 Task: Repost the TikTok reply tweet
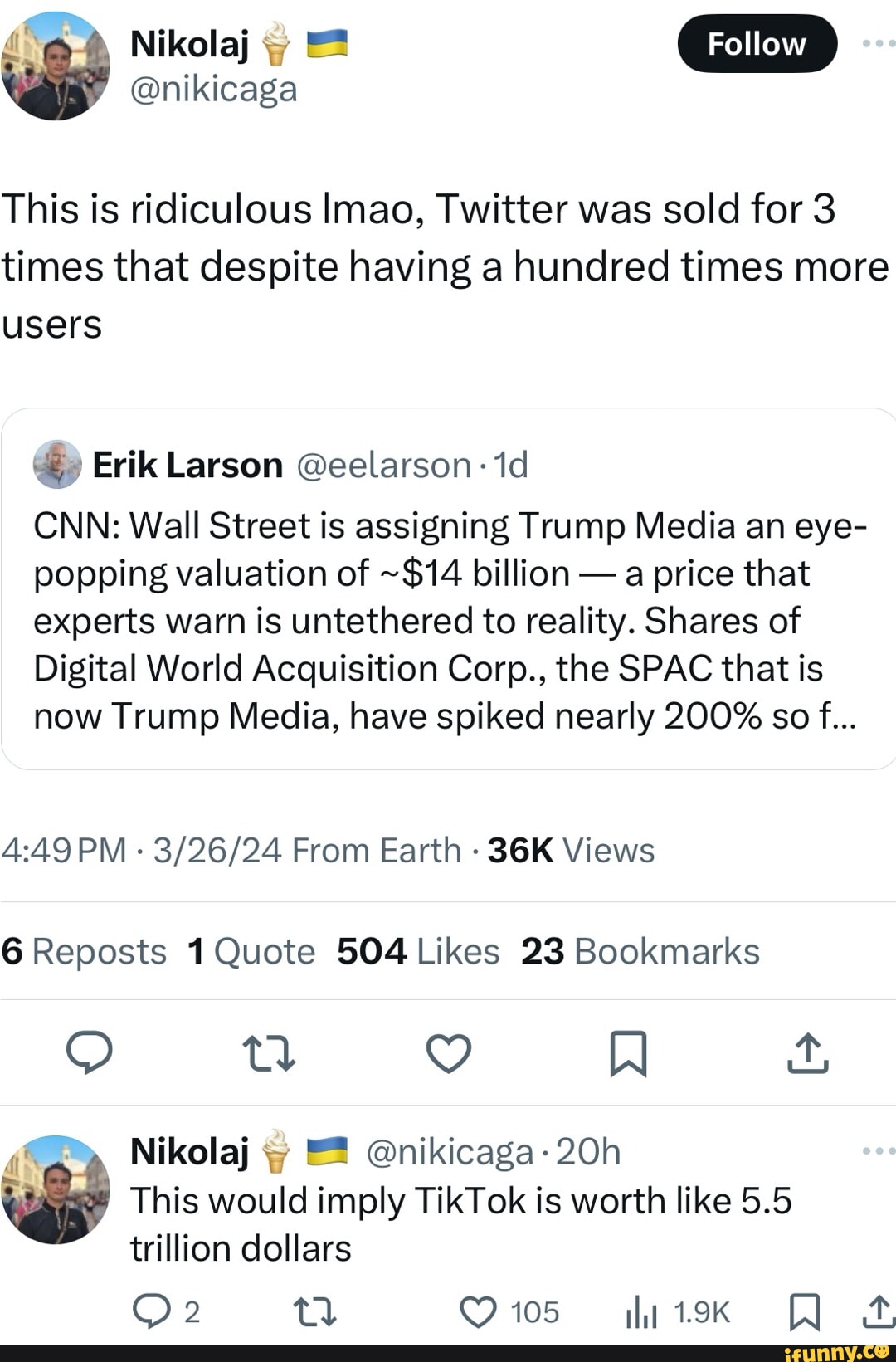pyautogui.click(x=315, y=1311)
